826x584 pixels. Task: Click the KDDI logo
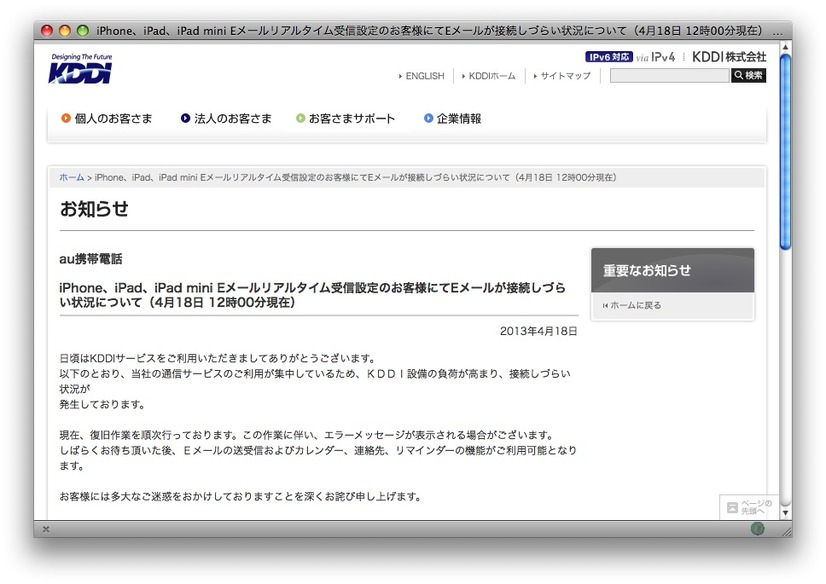point(81,69)
